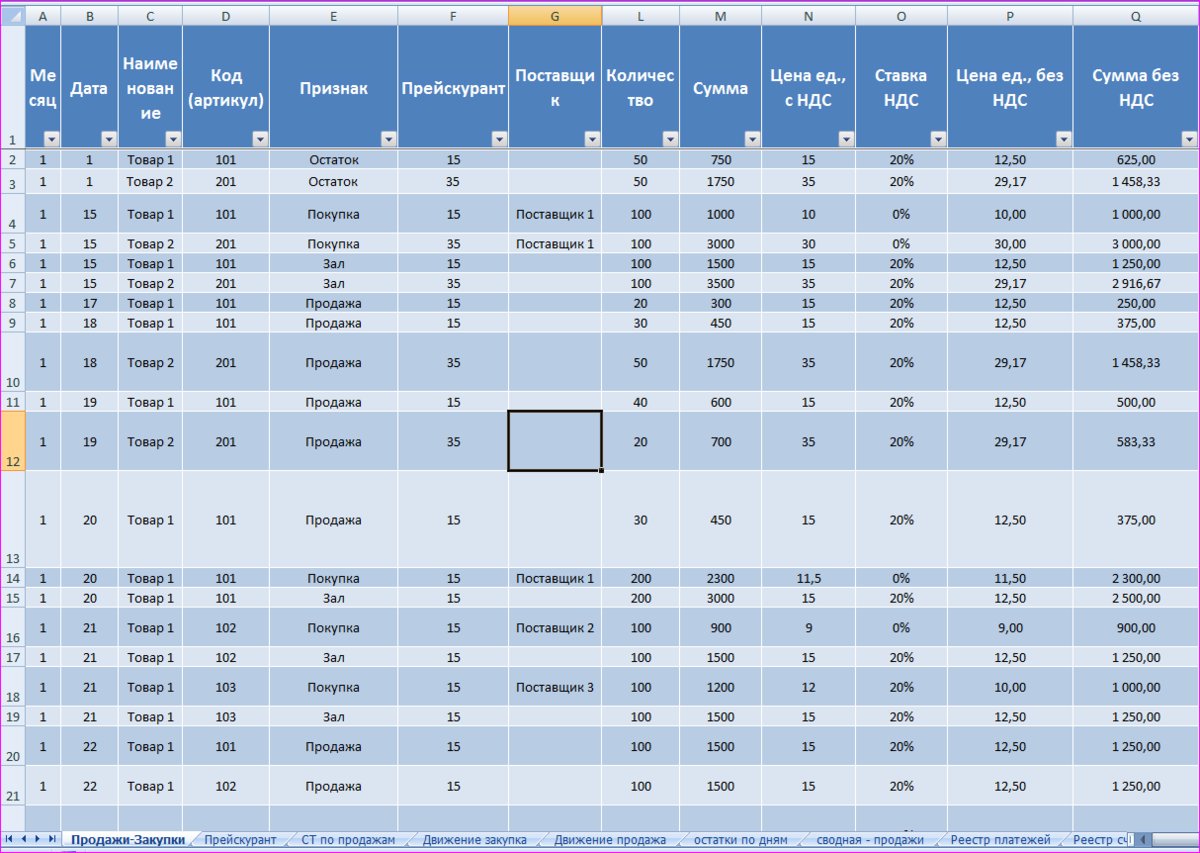Open filter dropdown for Поставщик column

[x=592, y=140]
